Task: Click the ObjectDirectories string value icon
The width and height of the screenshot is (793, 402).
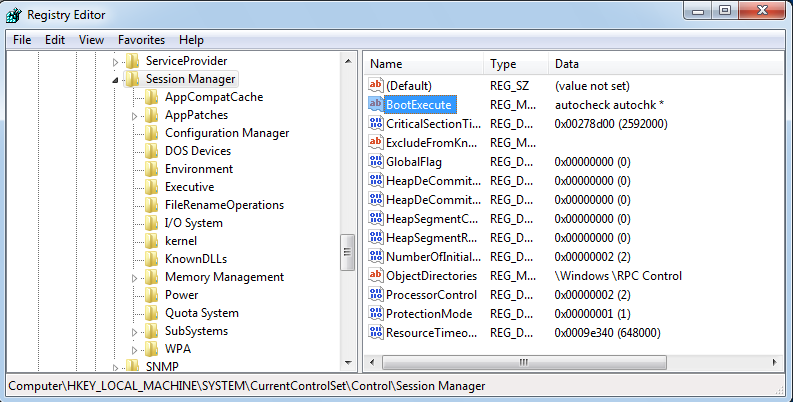Action: click(x=376, y=275)
